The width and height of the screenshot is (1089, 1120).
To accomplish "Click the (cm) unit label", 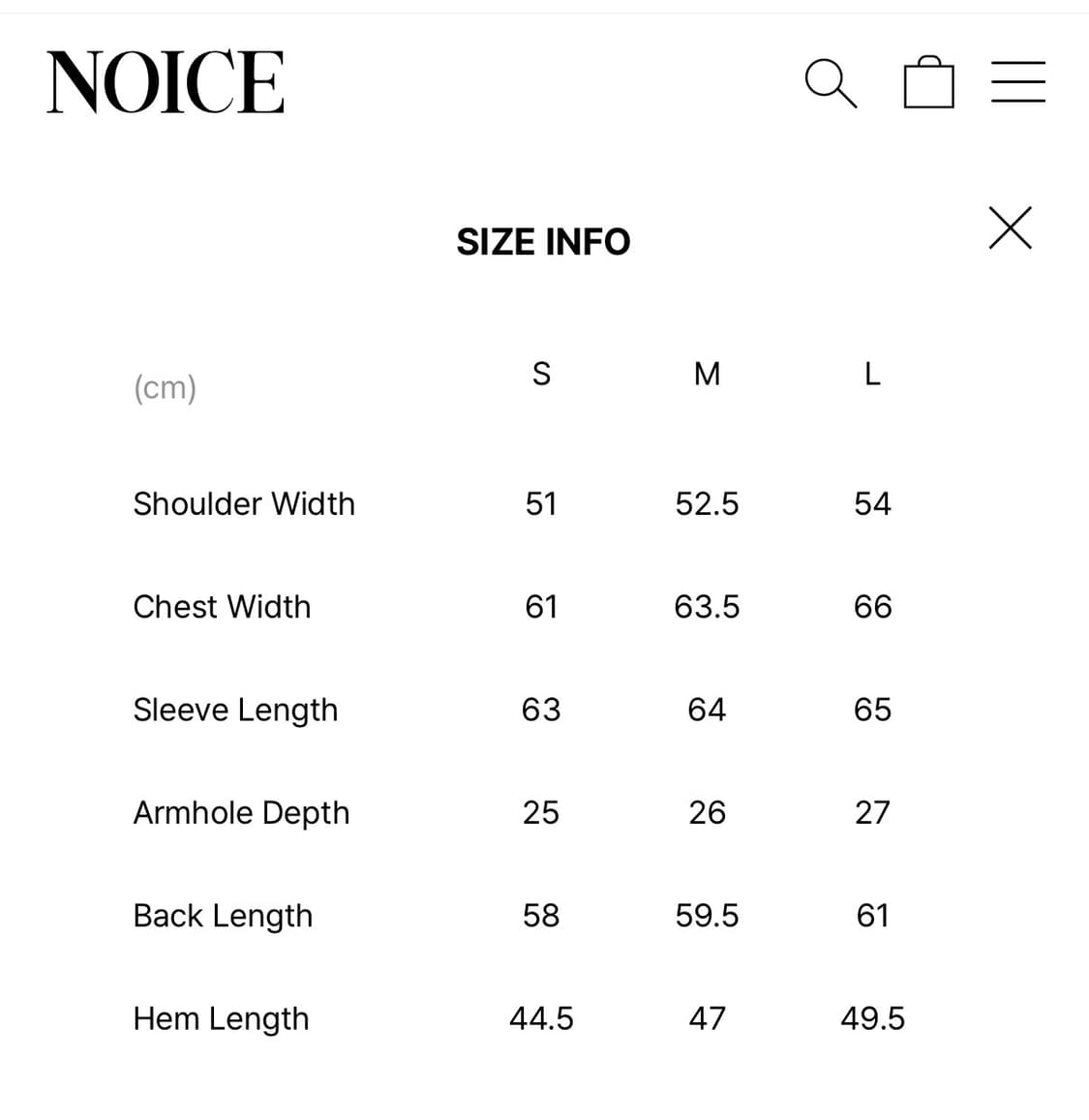I will pyautogui.click(x=165, y=387).
